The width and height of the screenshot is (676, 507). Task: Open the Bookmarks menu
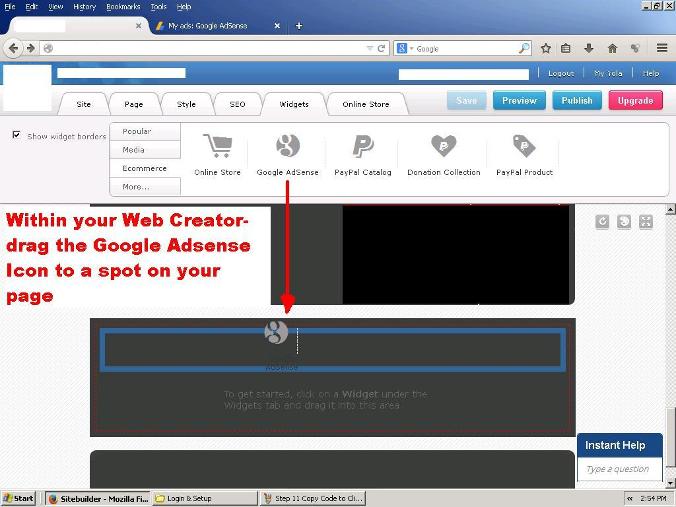[123, 6]
